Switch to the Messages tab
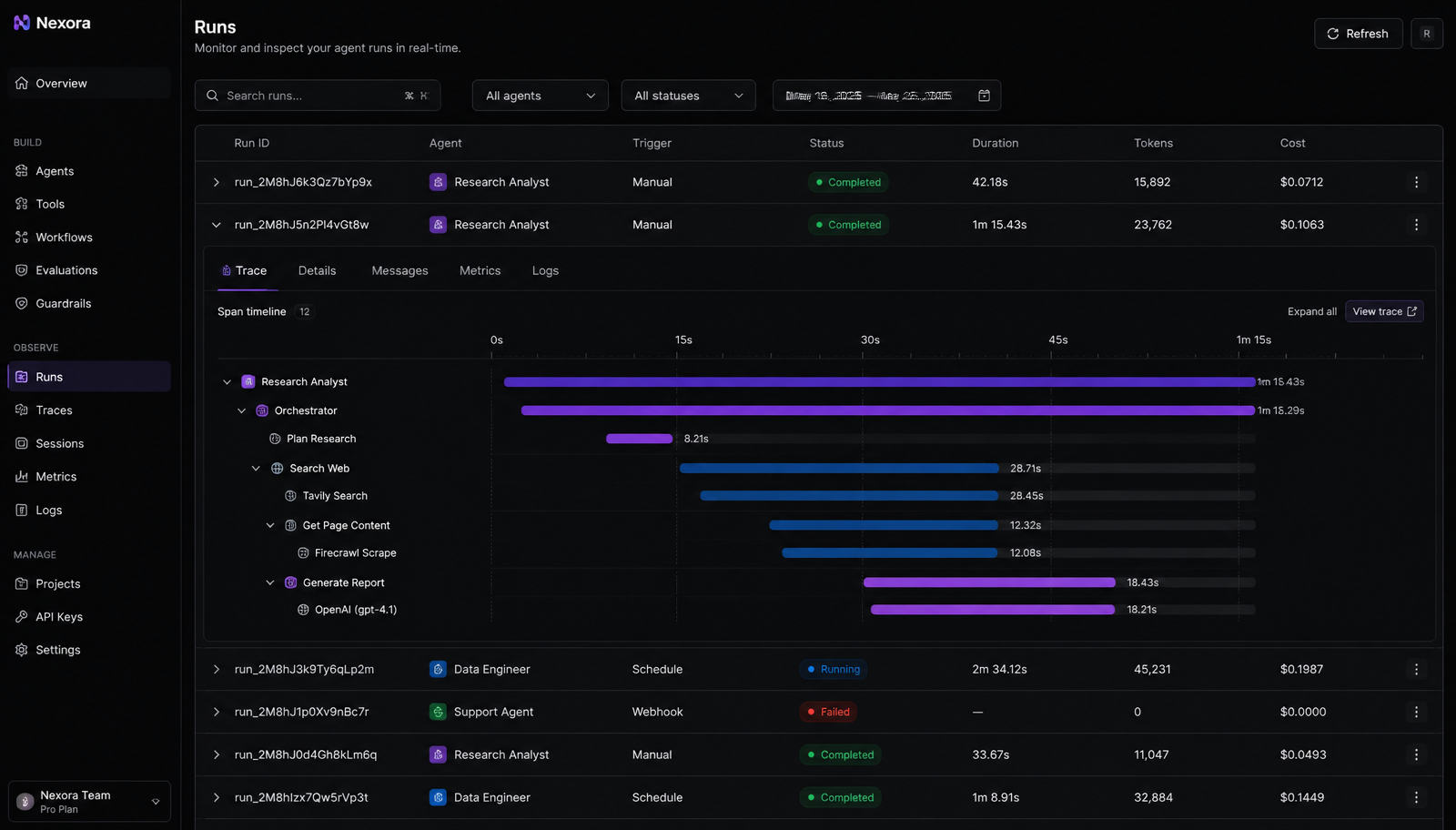This screenshot has width=1456, height=830. 399,271
